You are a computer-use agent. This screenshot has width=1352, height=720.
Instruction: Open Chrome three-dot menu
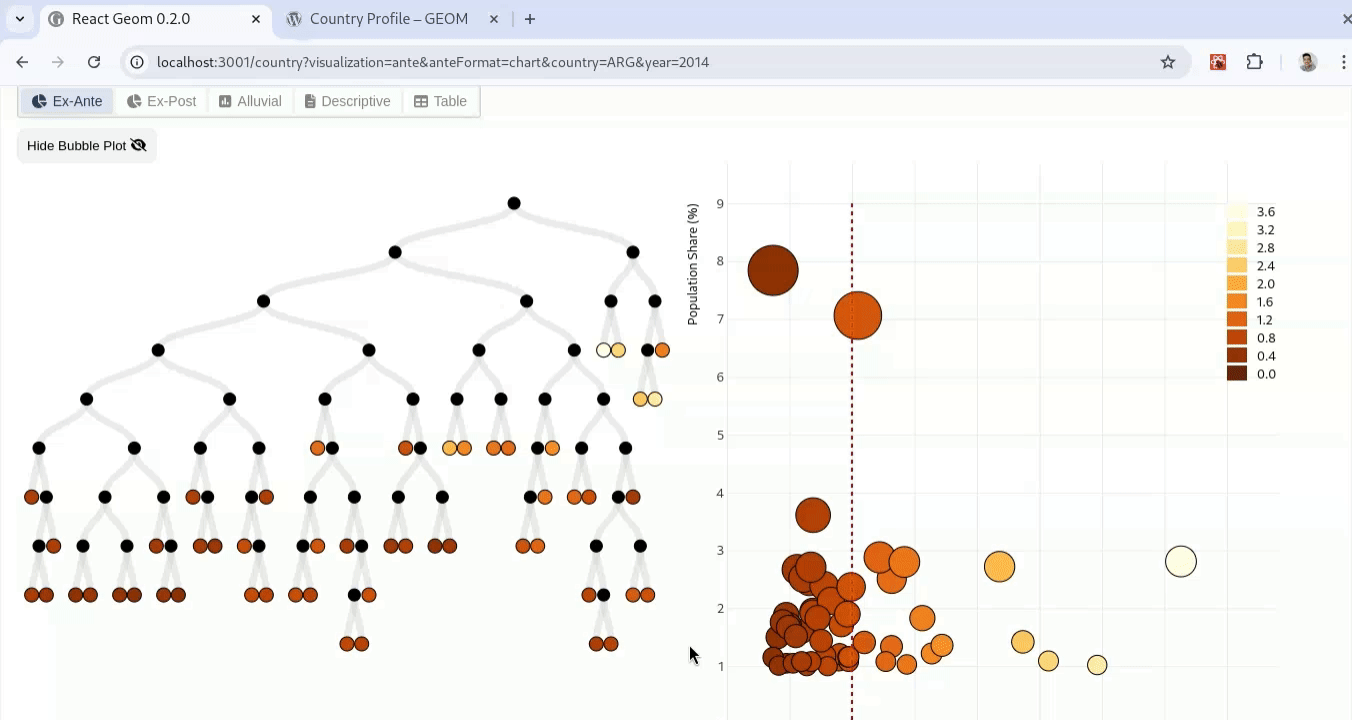[1340, 62]
